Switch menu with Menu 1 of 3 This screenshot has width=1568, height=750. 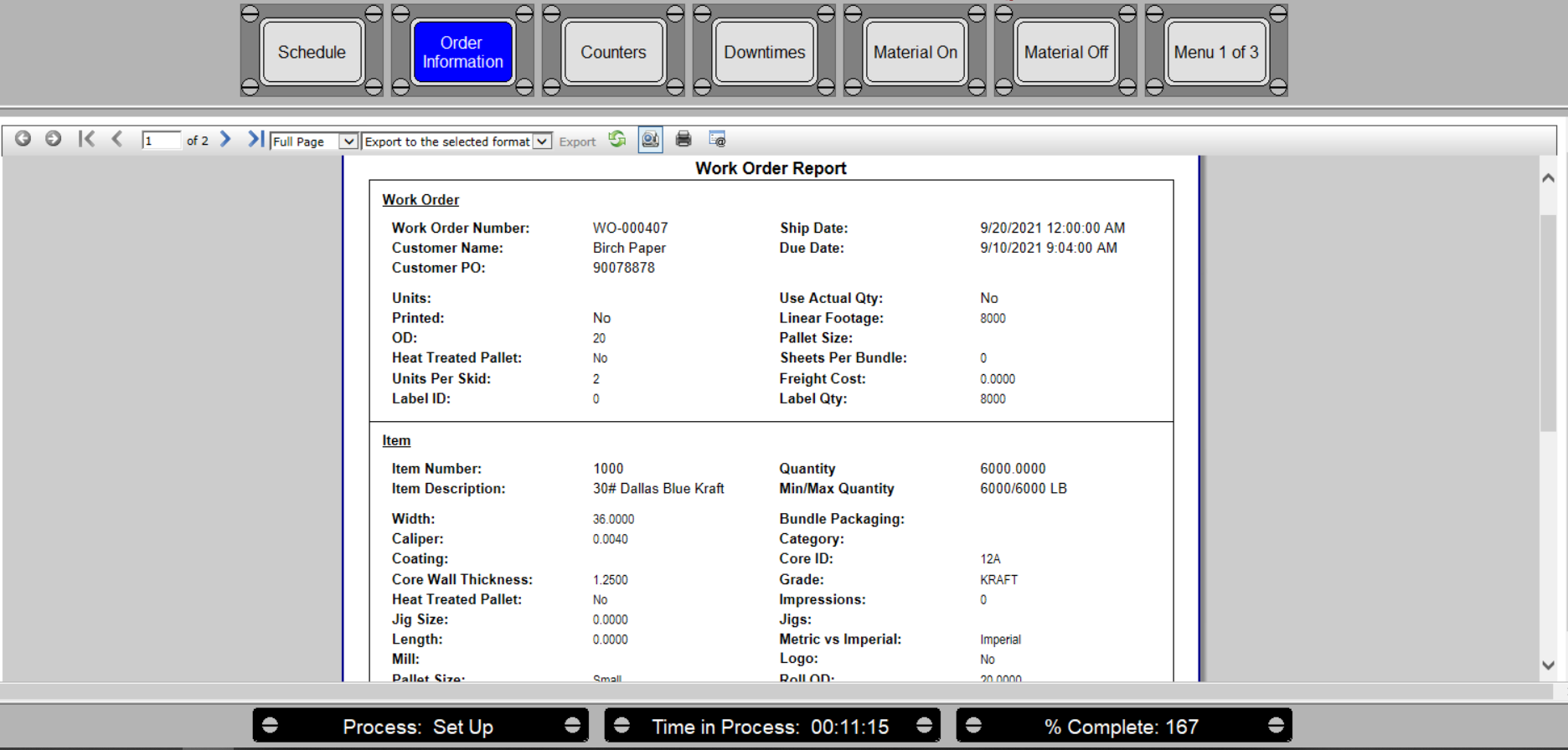point(1216,52)
